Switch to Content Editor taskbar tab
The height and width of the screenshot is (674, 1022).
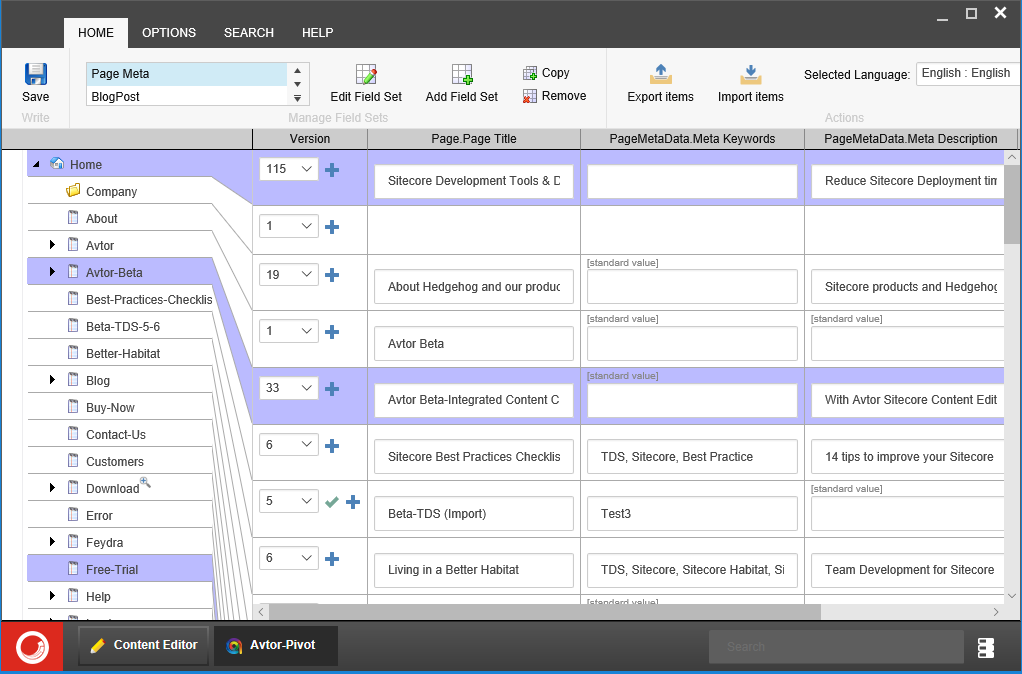pyautogui.click(x=143, y=645)
